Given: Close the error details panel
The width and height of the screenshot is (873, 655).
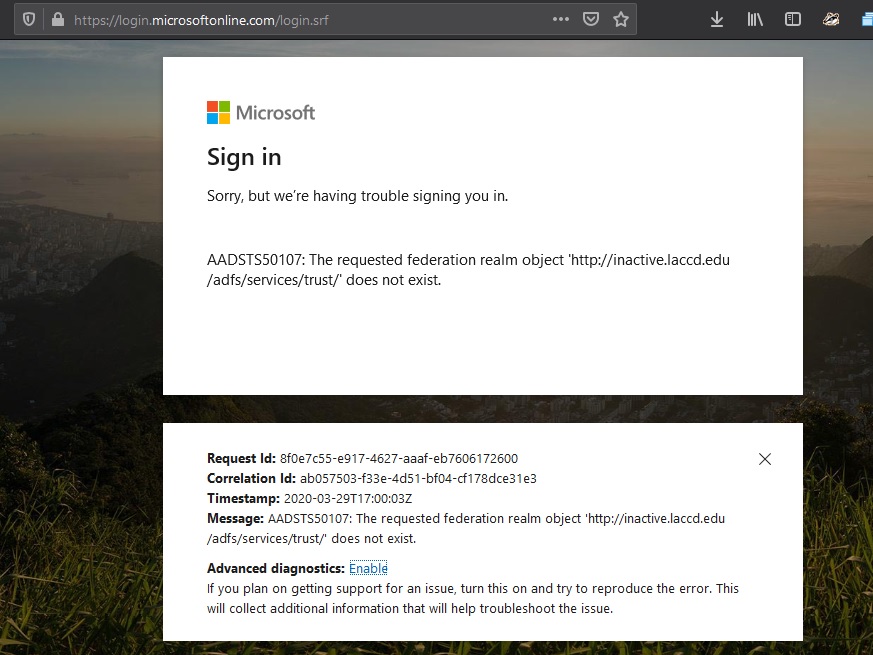Looking at the screenshot, I should click(765, 459).
